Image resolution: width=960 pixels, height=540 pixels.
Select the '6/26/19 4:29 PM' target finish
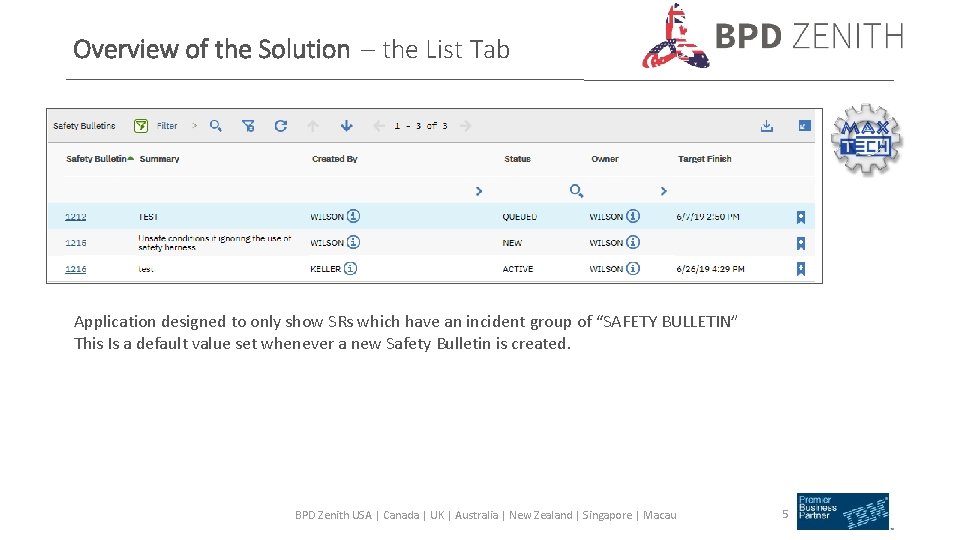coord(710,269)
